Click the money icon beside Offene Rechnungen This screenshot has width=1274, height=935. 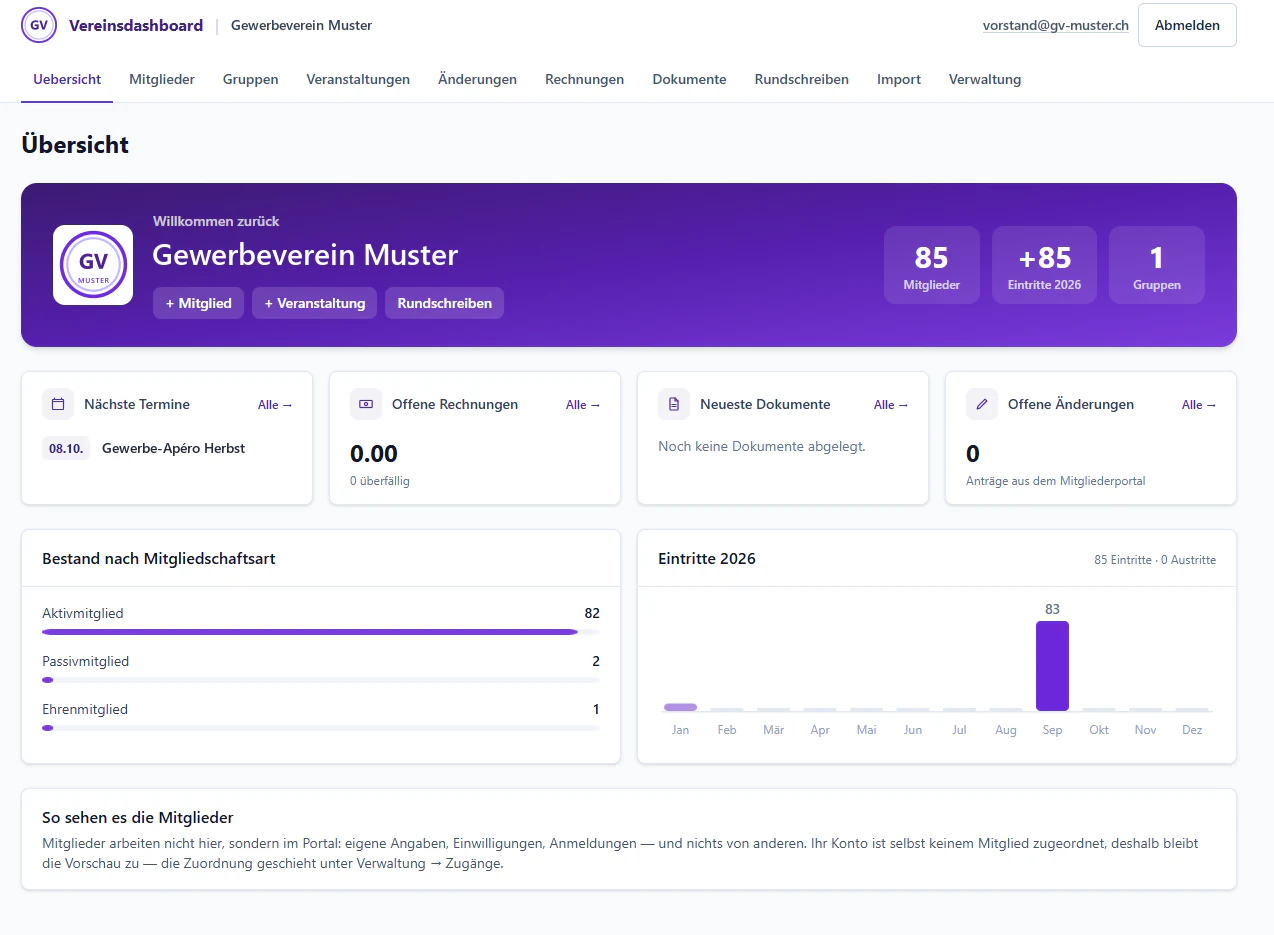366,404
